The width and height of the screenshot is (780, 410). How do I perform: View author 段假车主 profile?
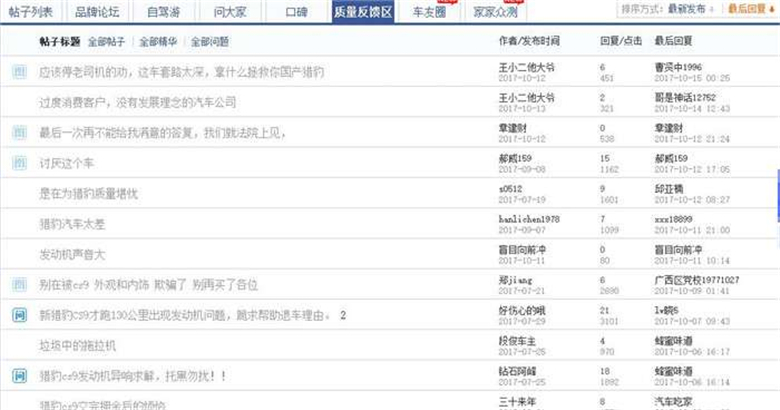517,341
